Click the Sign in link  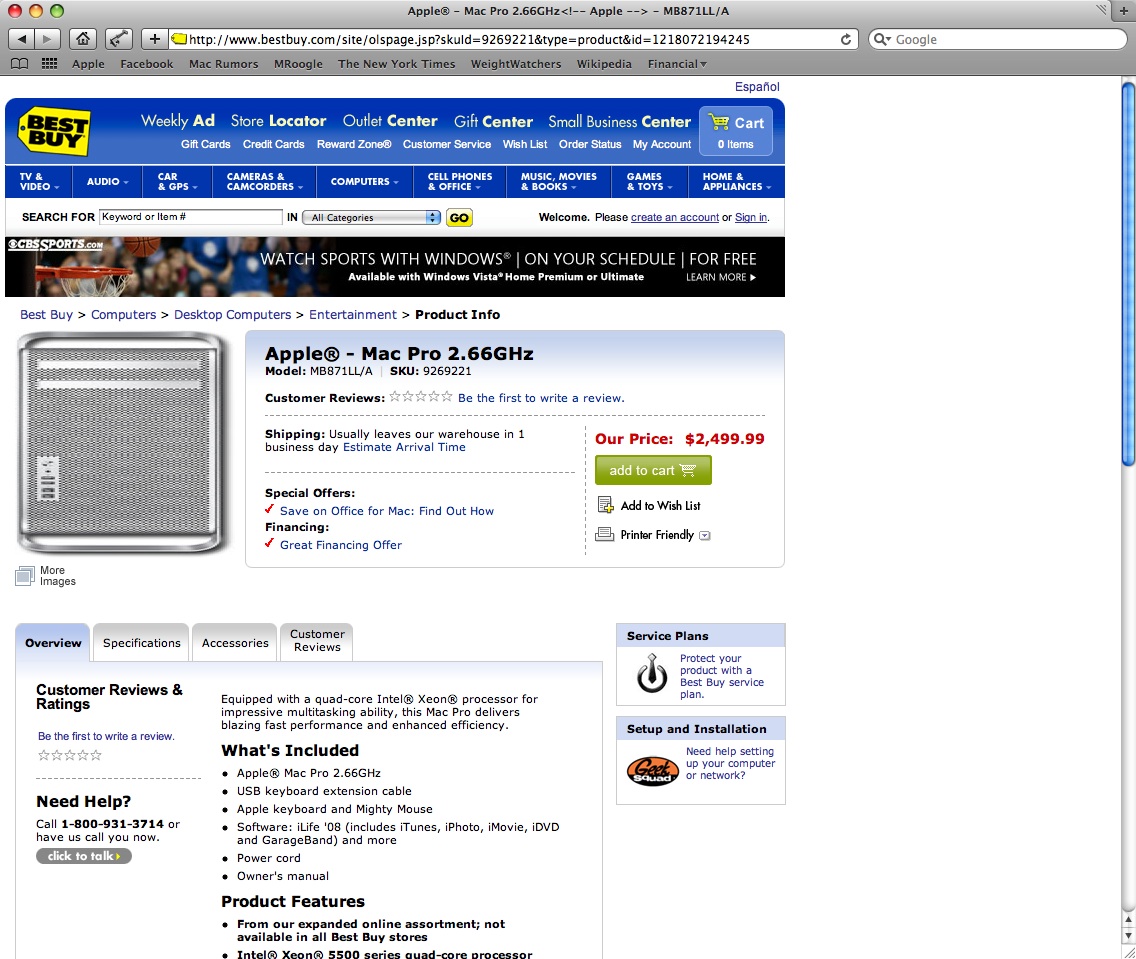[751, 217]
